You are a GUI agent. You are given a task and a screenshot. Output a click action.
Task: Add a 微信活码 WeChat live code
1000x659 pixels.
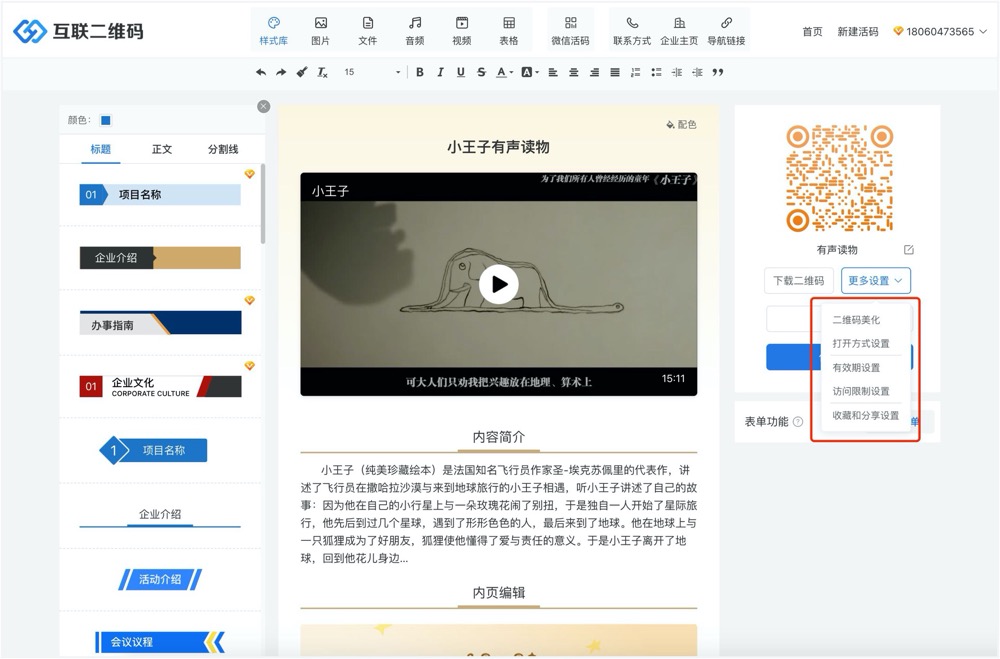point(570,31)
